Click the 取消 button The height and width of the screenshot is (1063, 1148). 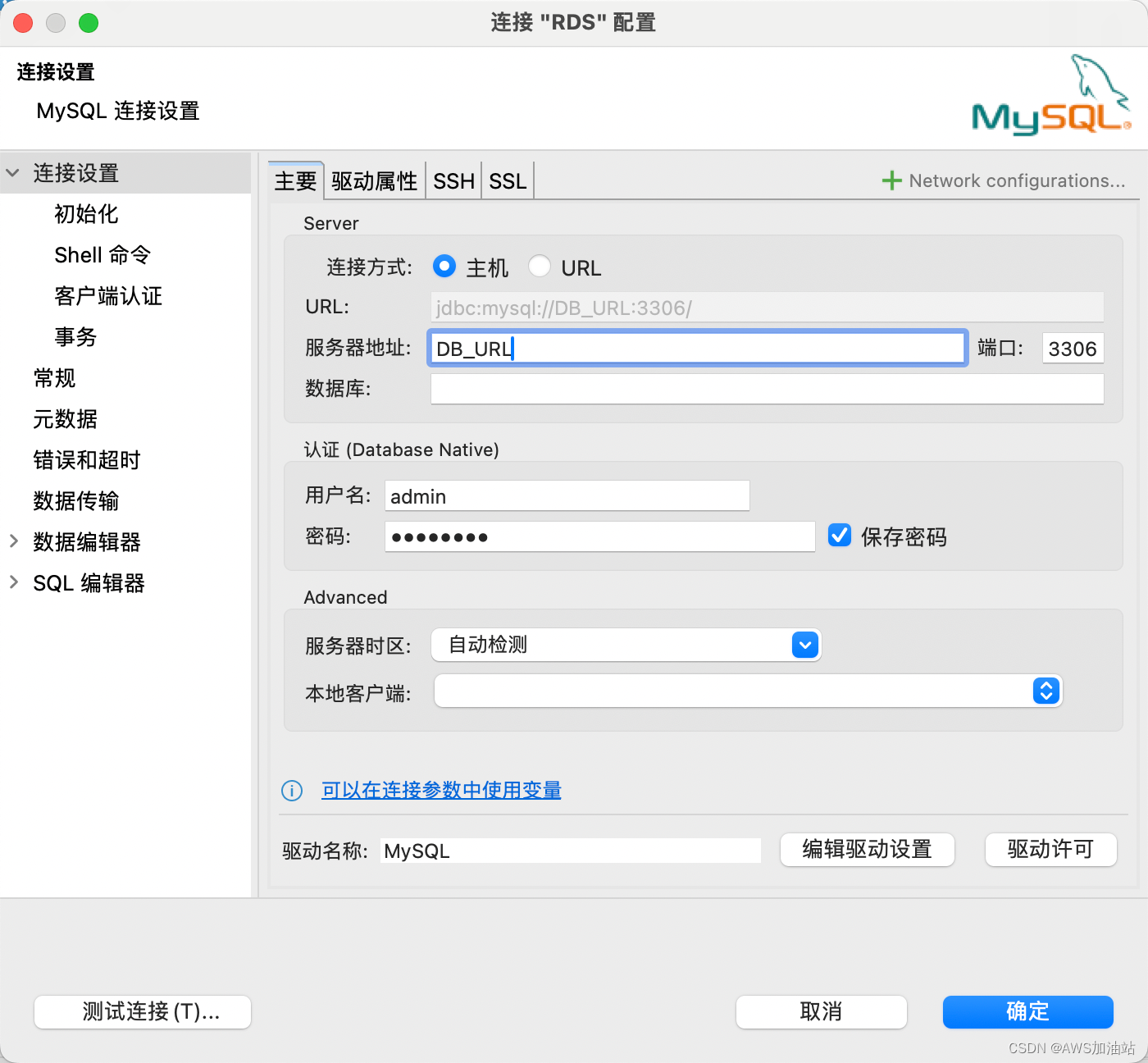point(822,1012)
